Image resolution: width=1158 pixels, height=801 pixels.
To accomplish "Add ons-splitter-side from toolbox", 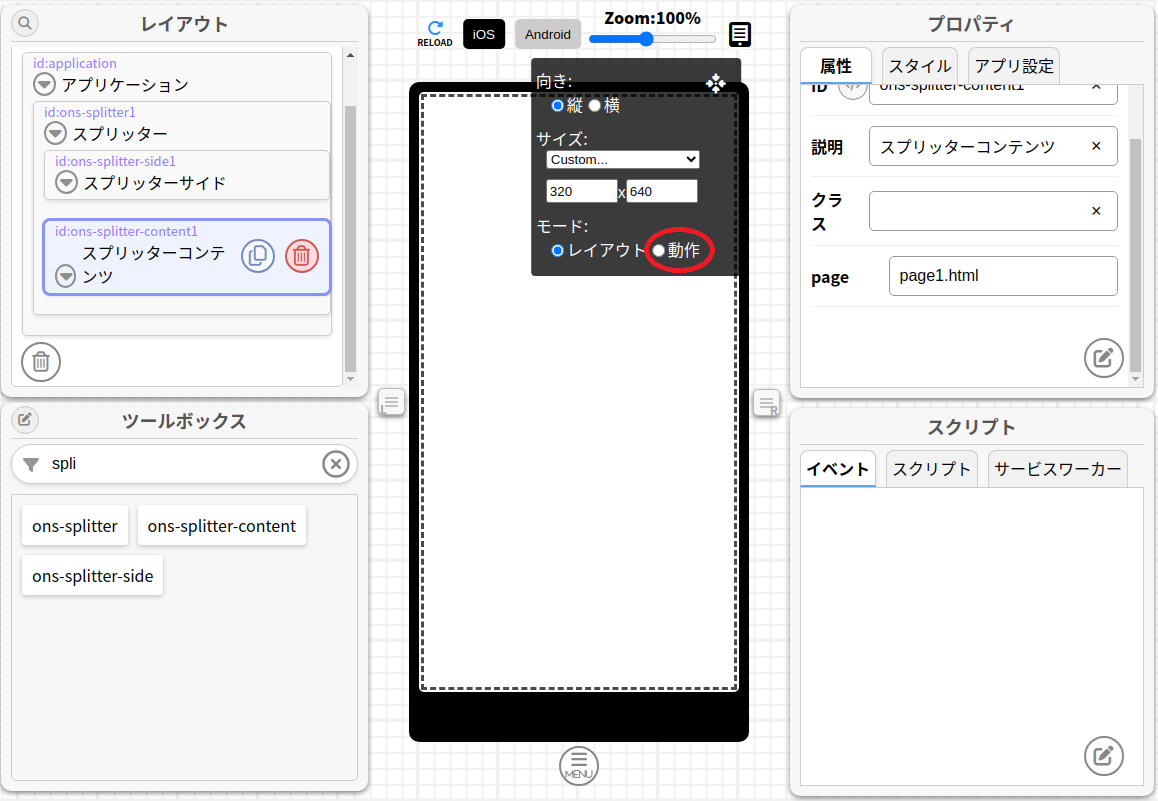I will click(92, 576).
